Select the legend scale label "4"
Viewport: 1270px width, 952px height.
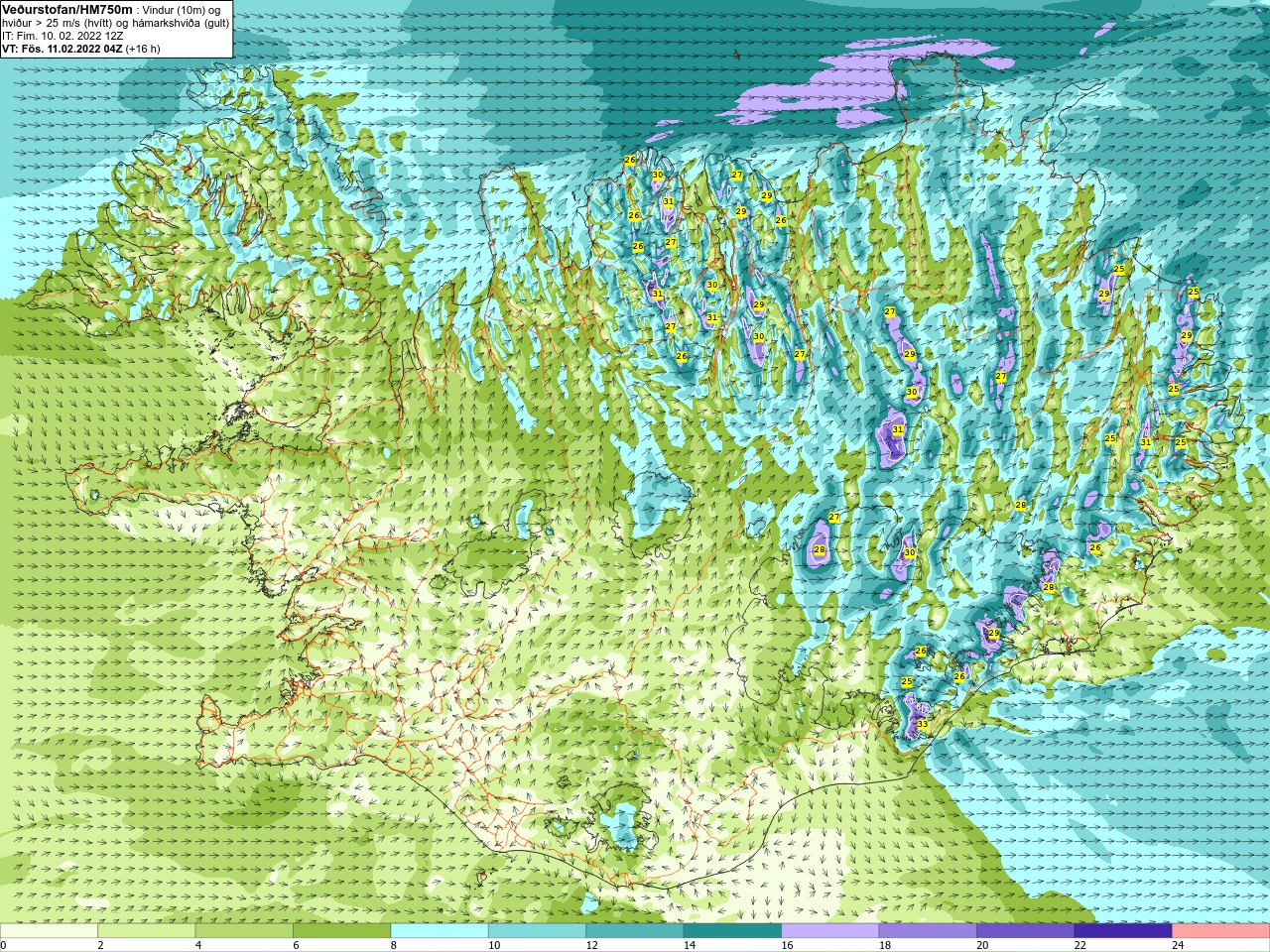click(x=198, y=945)
